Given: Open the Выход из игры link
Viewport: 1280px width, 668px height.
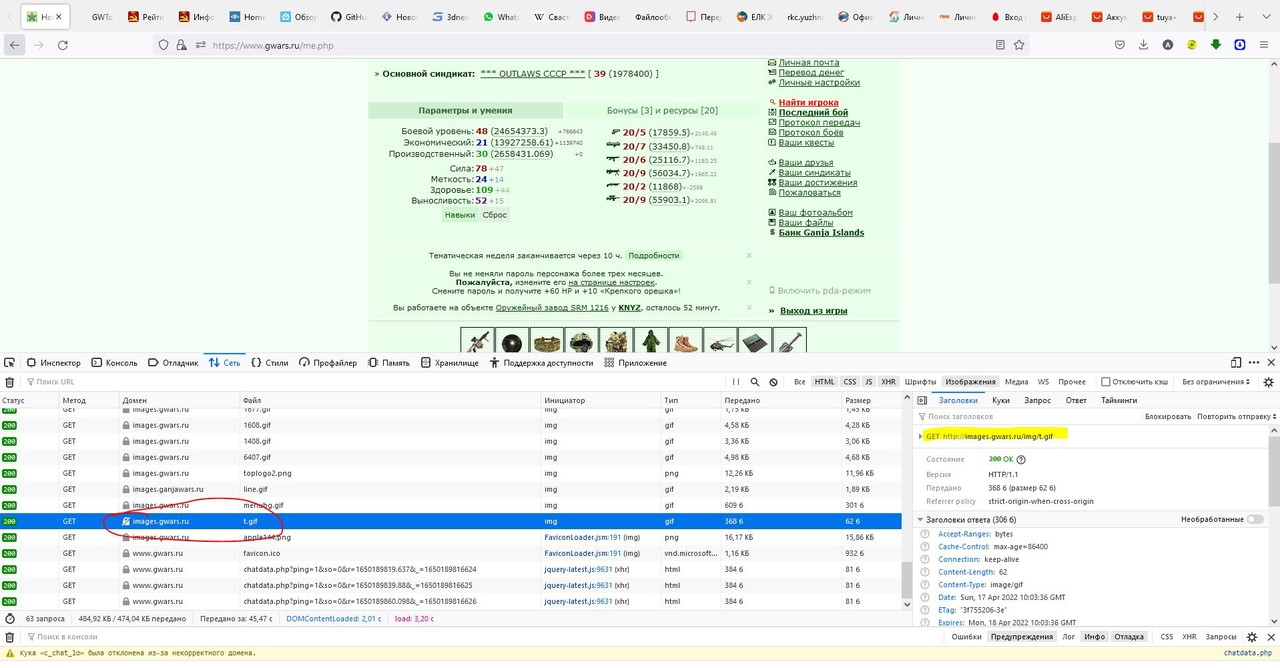Looking at the screenshot, I should 813,311.
